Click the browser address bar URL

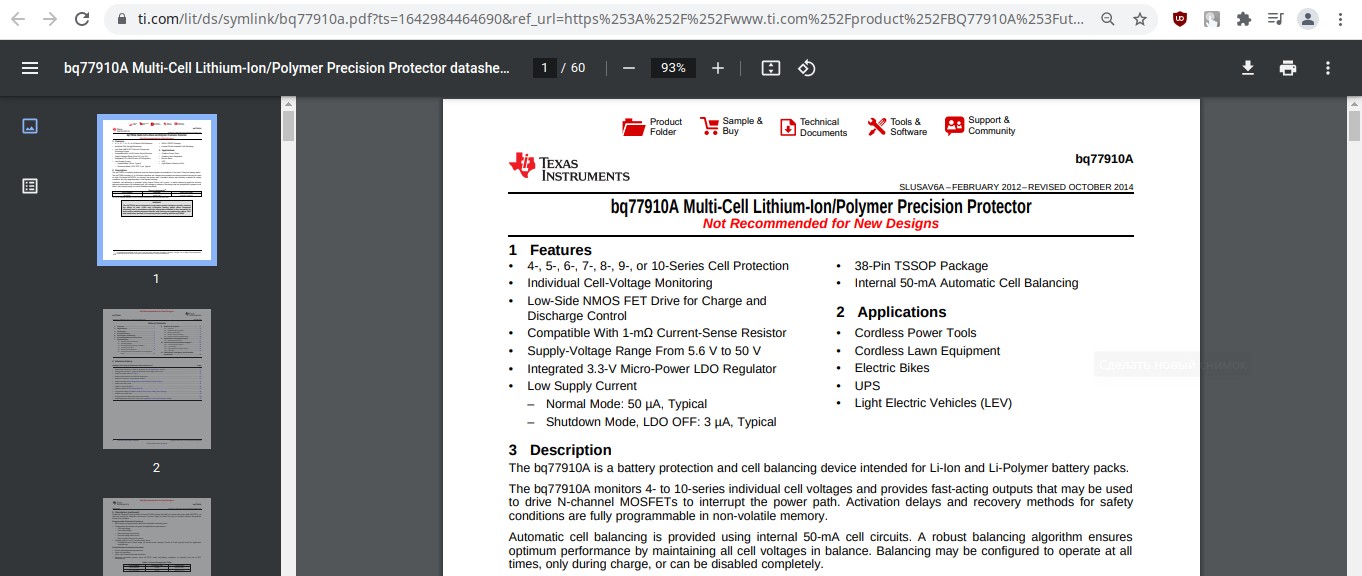pos(610,19)
